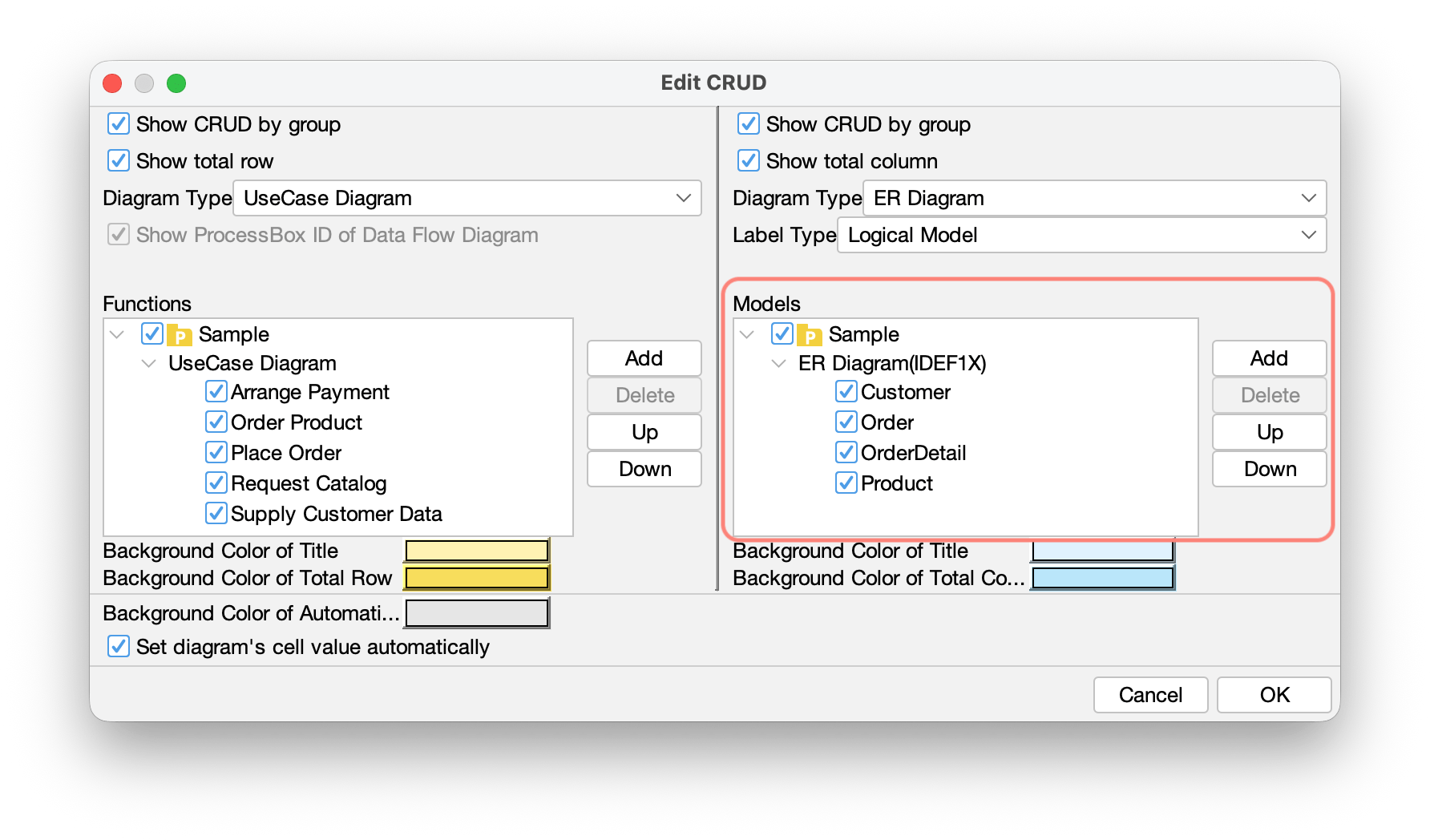The width and height of the screenshot is (1430, 840).
Task: Click the Sample project icon in Models tree
Action: click(810, 334)
